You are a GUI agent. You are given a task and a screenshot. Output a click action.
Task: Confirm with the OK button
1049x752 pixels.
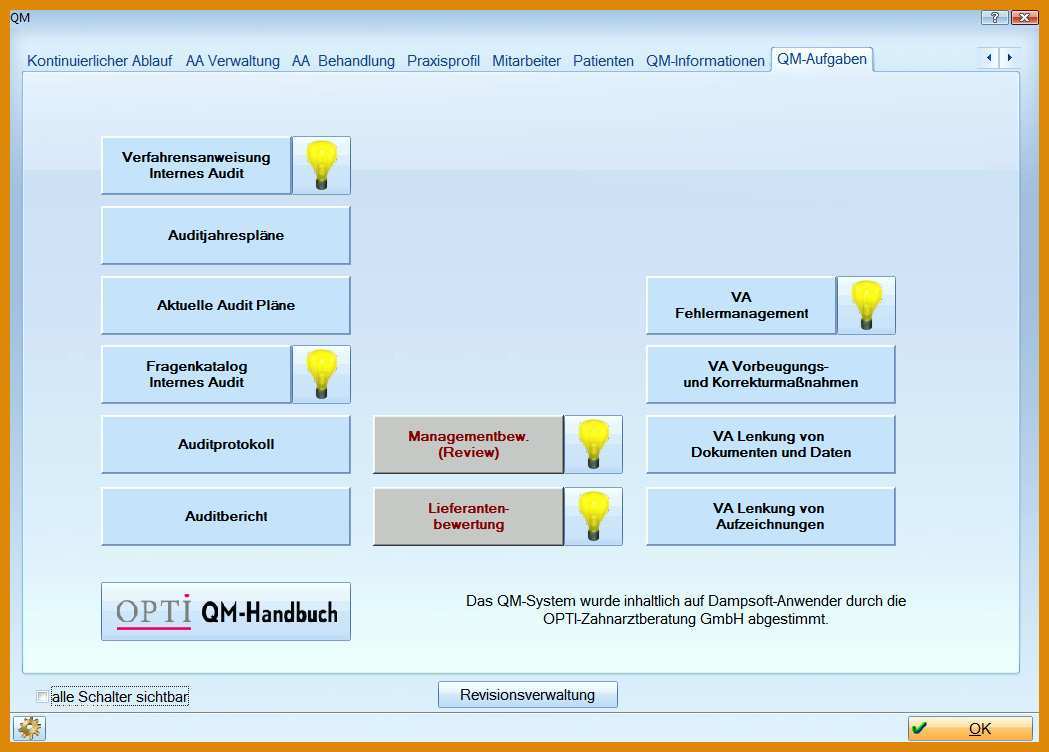(x=970, y=729)
